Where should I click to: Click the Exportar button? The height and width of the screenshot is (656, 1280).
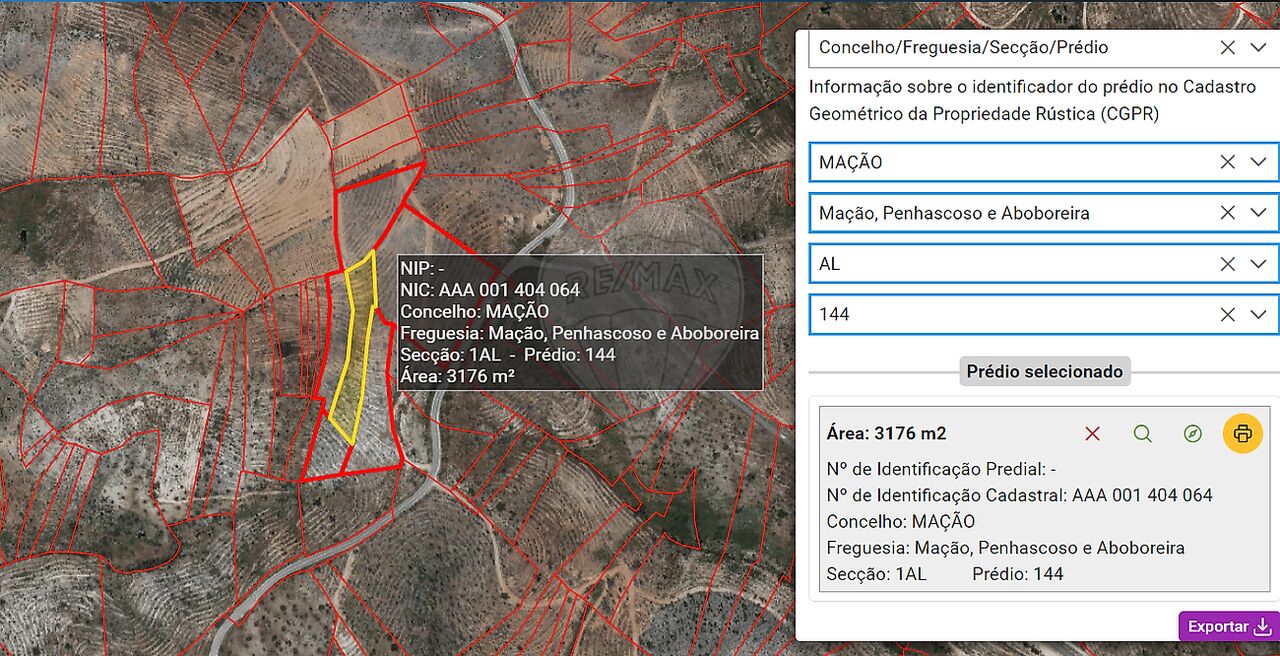[1228, 627]
